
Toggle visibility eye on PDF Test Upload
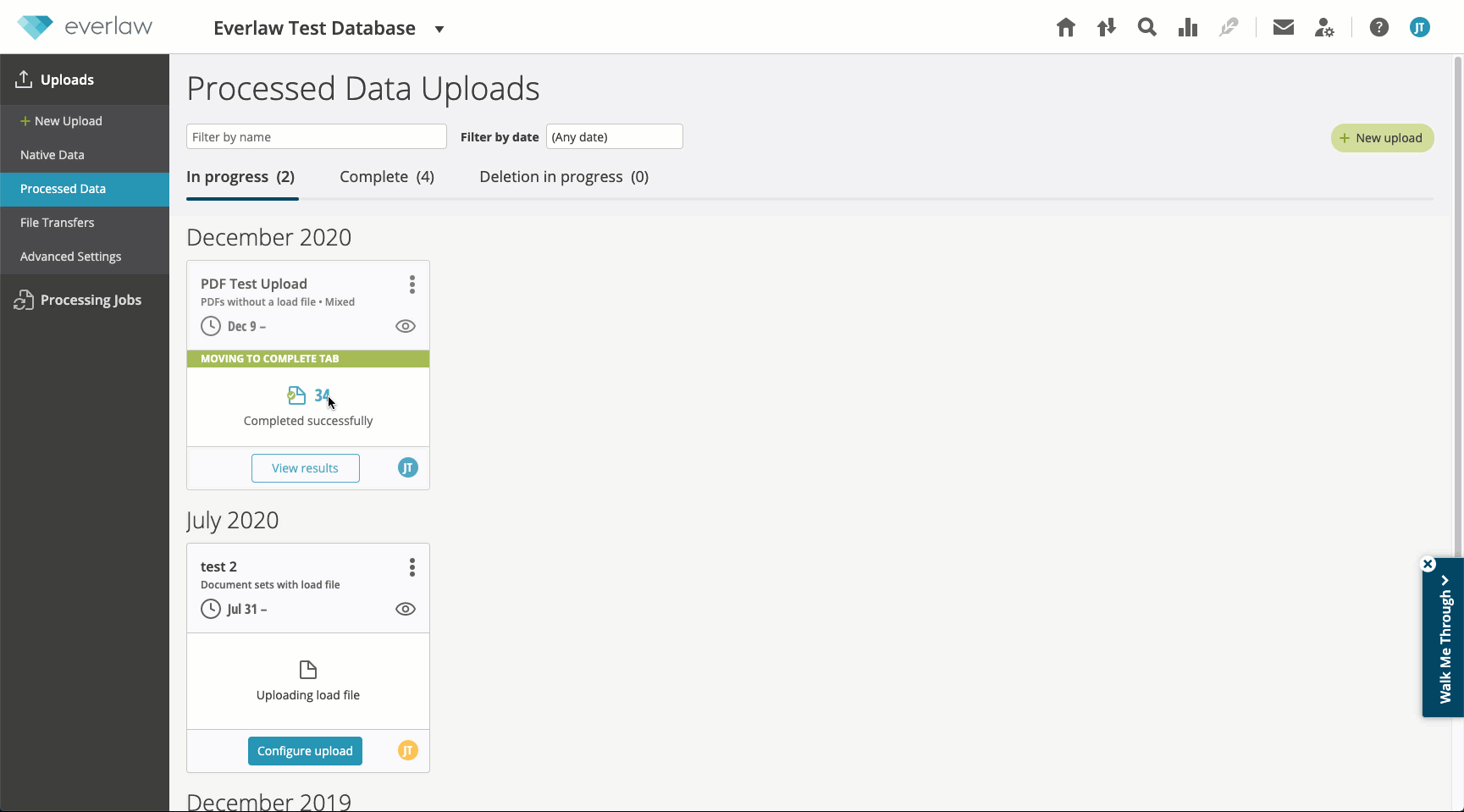click(x=406, y=326)
